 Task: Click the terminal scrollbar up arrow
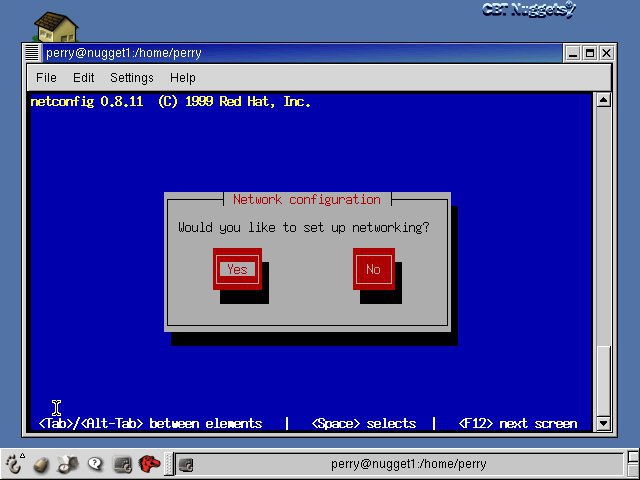tap(603, 100)
